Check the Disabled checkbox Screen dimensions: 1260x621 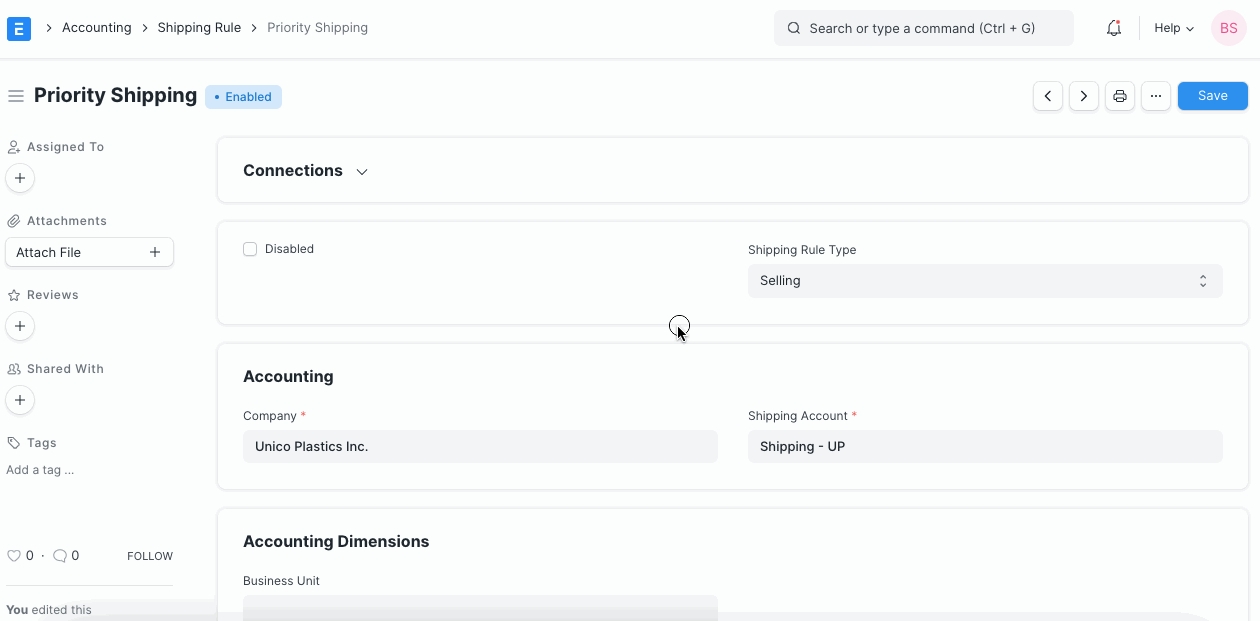[250, 249]
